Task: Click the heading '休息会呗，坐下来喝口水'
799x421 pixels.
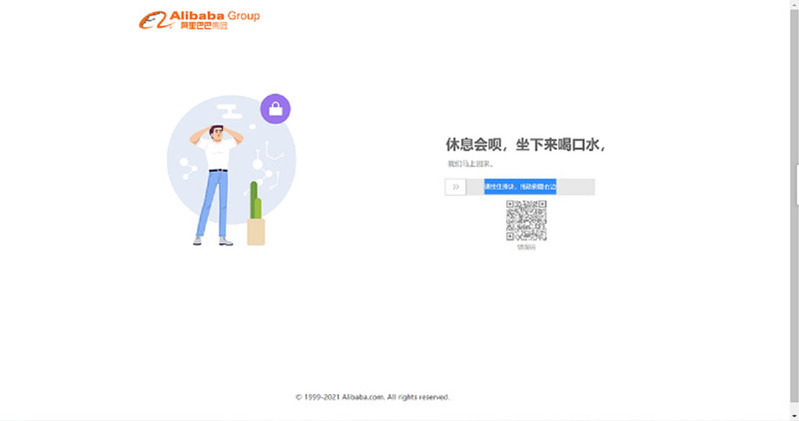Action: [525, 145]
